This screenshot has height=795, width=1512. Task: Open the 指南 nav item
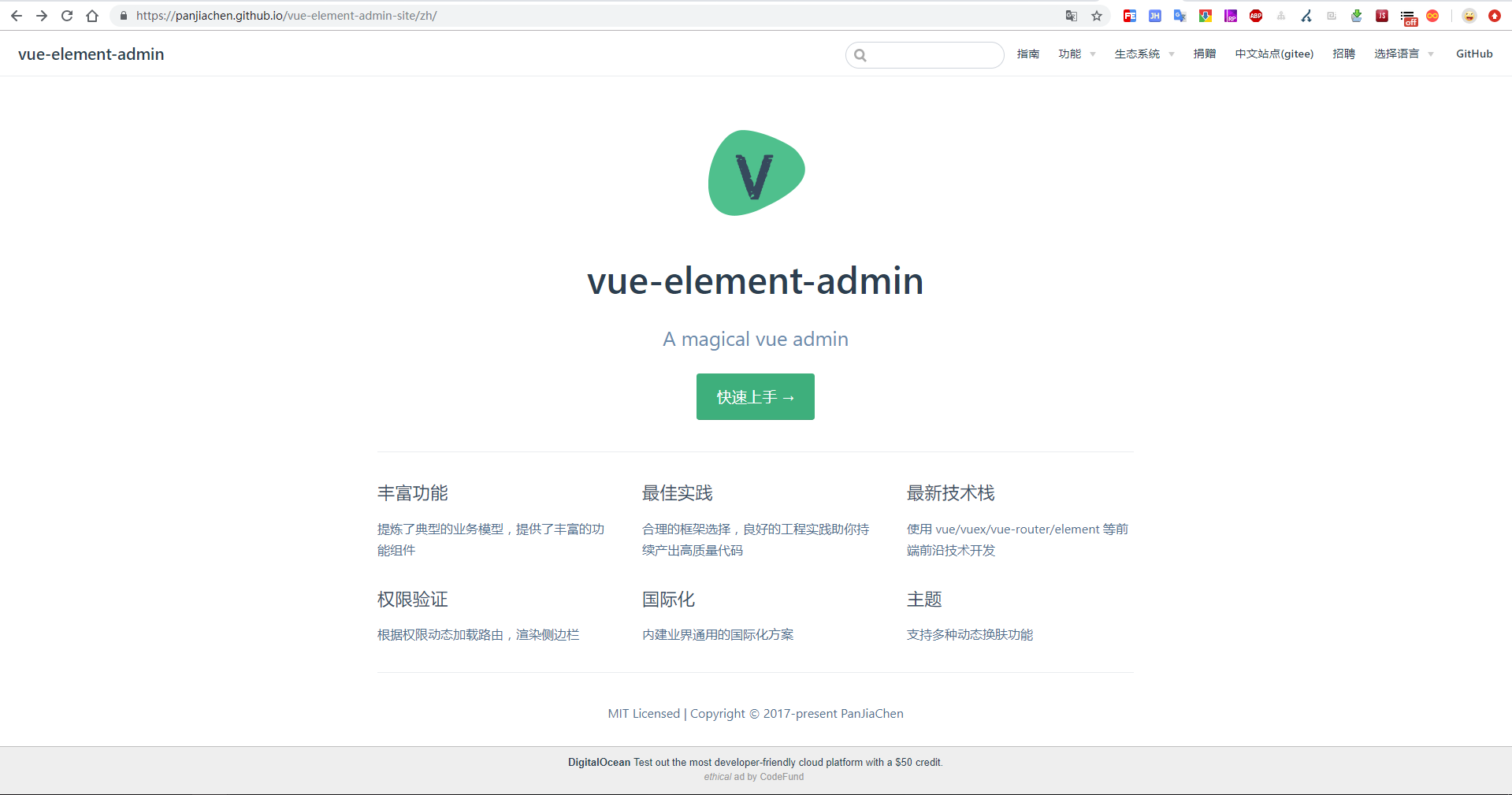click(x=1028, y=54)
